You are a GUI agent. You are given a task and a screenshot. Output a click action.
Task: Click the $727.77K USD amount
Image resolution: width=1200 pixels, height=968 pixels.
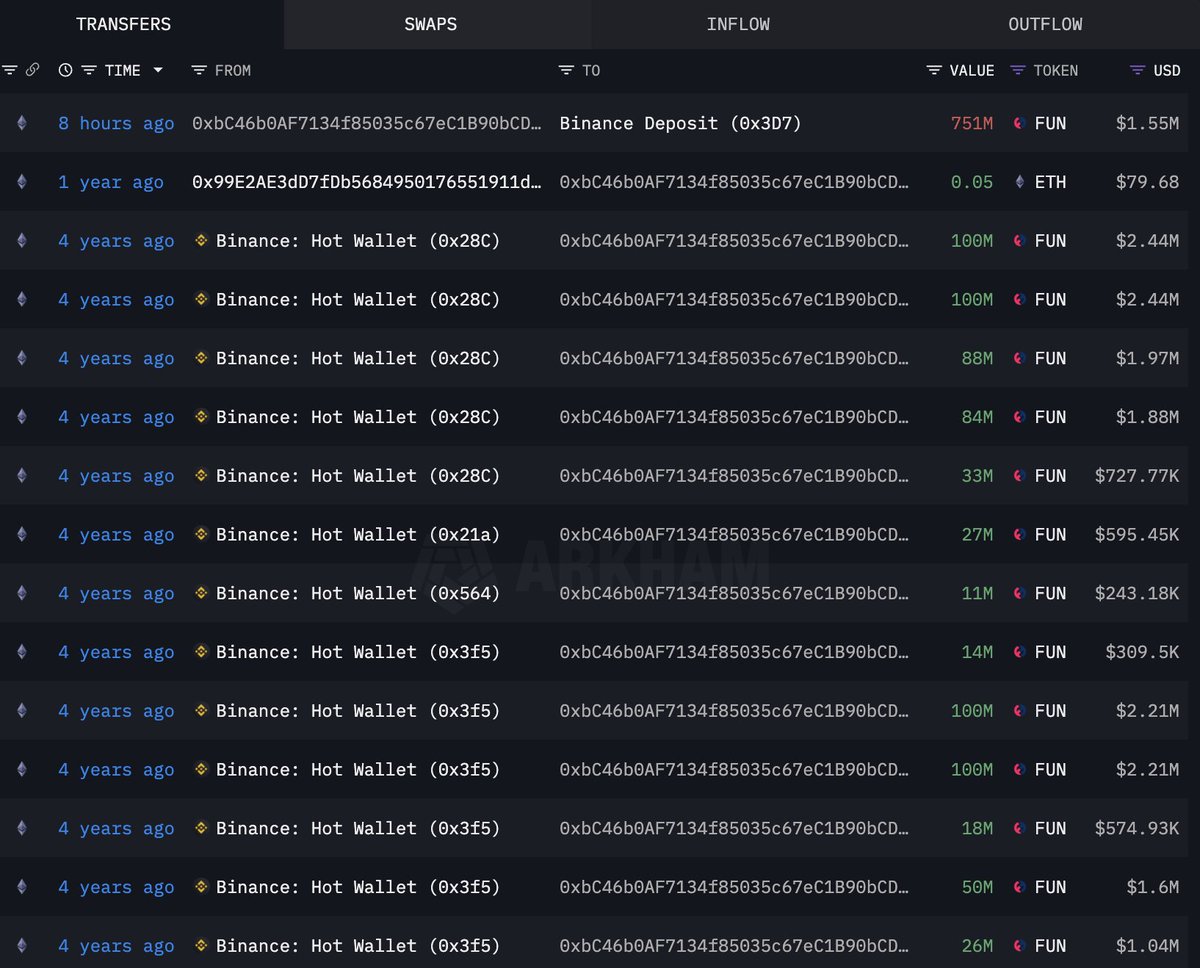click(x=1137, y=476)
